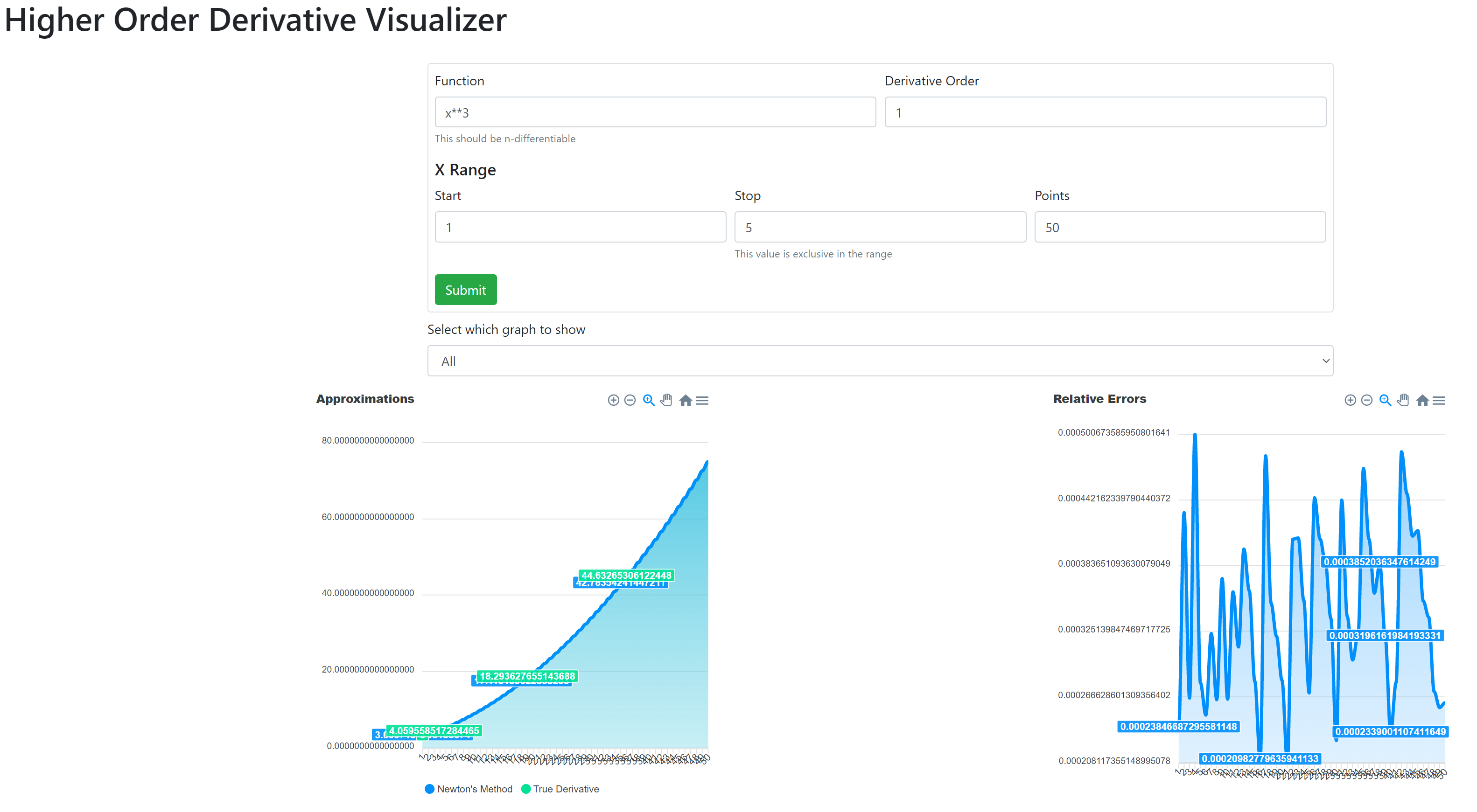Focus the Function input field
The height and width of the screenshot is (812, 1477).
point(655,112)
